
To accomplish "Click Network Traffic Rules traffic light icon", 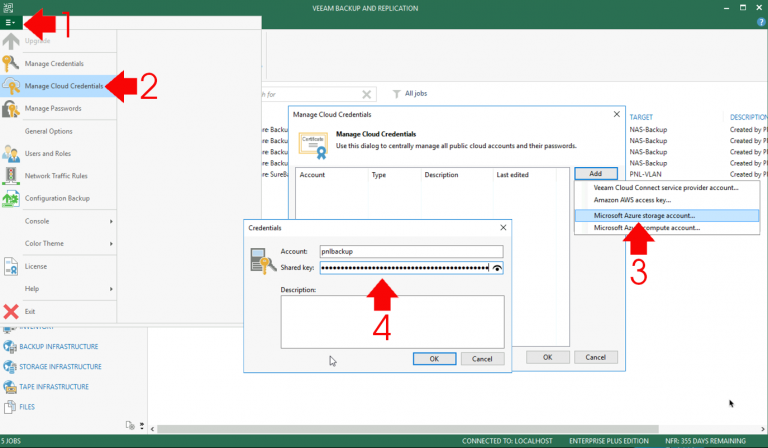I will point(10,175).
